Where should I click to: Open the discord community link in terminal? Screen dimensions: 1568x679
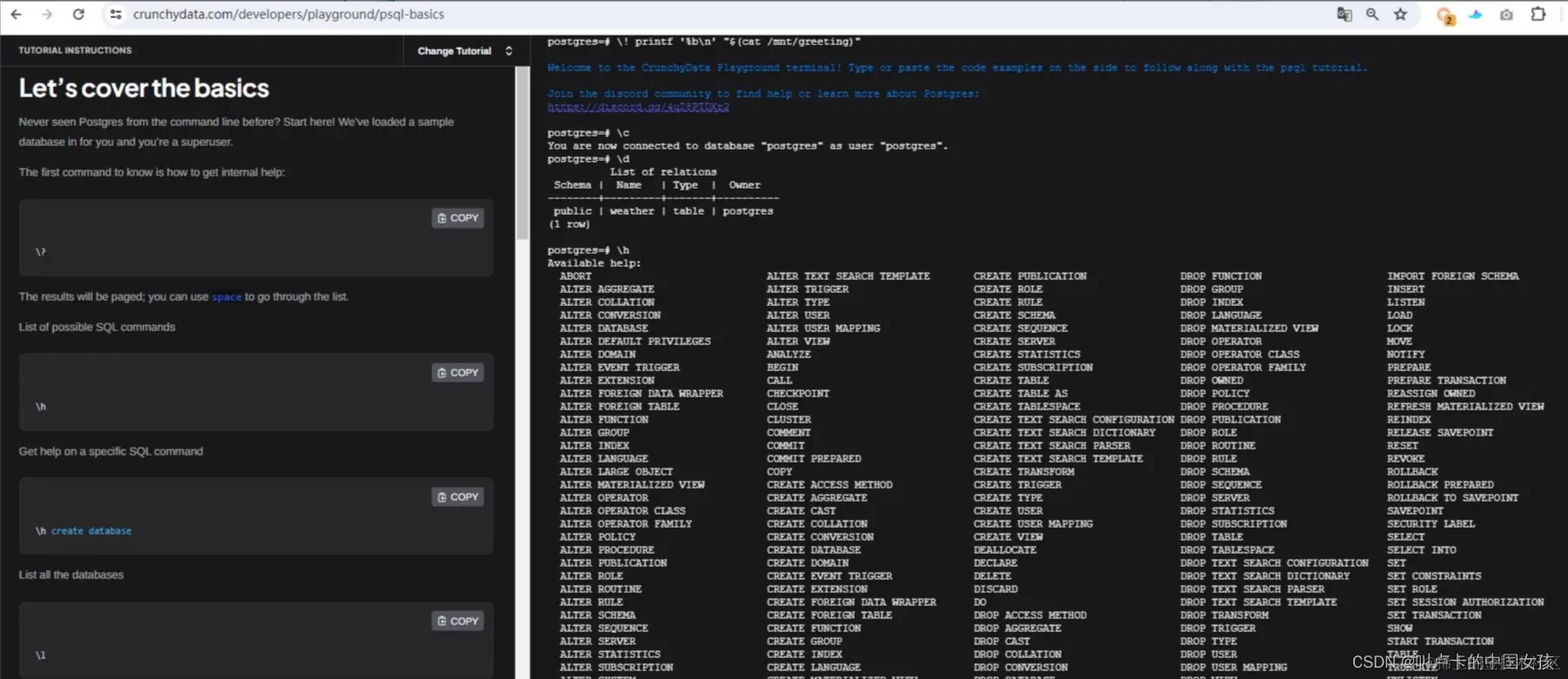coord(638,107)
